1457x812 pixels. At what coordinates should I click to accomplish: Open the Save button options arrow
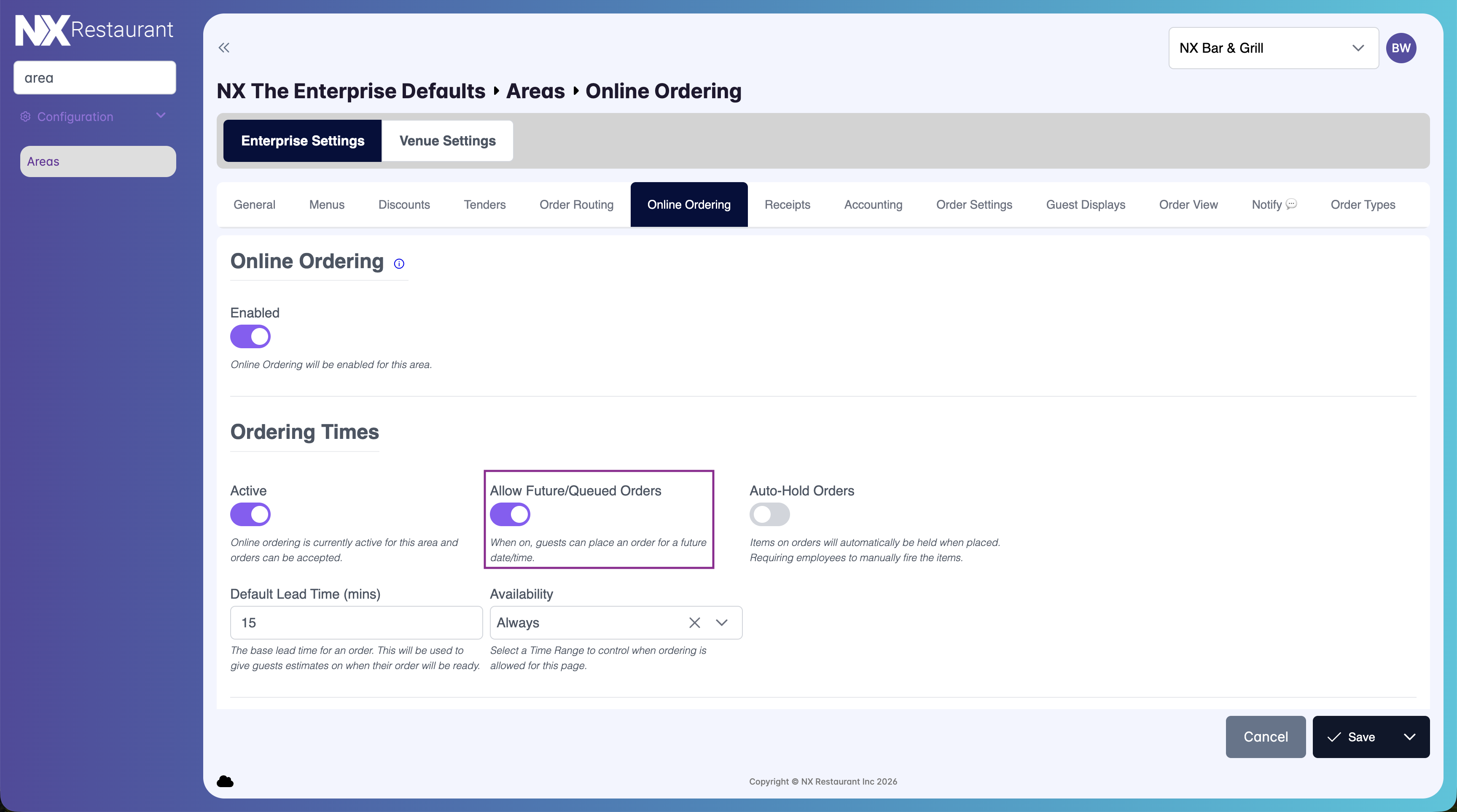click(1409, 737)
